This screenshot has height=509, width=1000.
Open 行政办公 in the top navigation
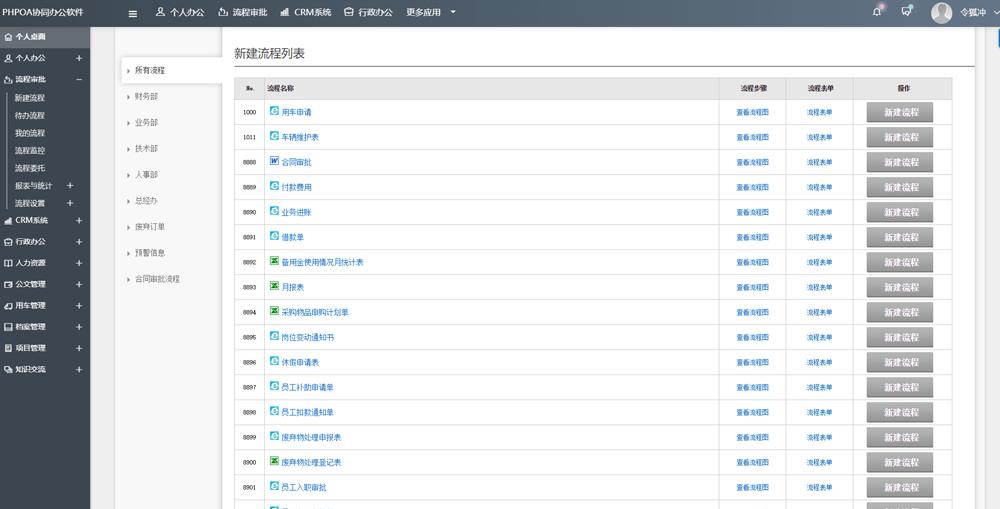[368, 12]
